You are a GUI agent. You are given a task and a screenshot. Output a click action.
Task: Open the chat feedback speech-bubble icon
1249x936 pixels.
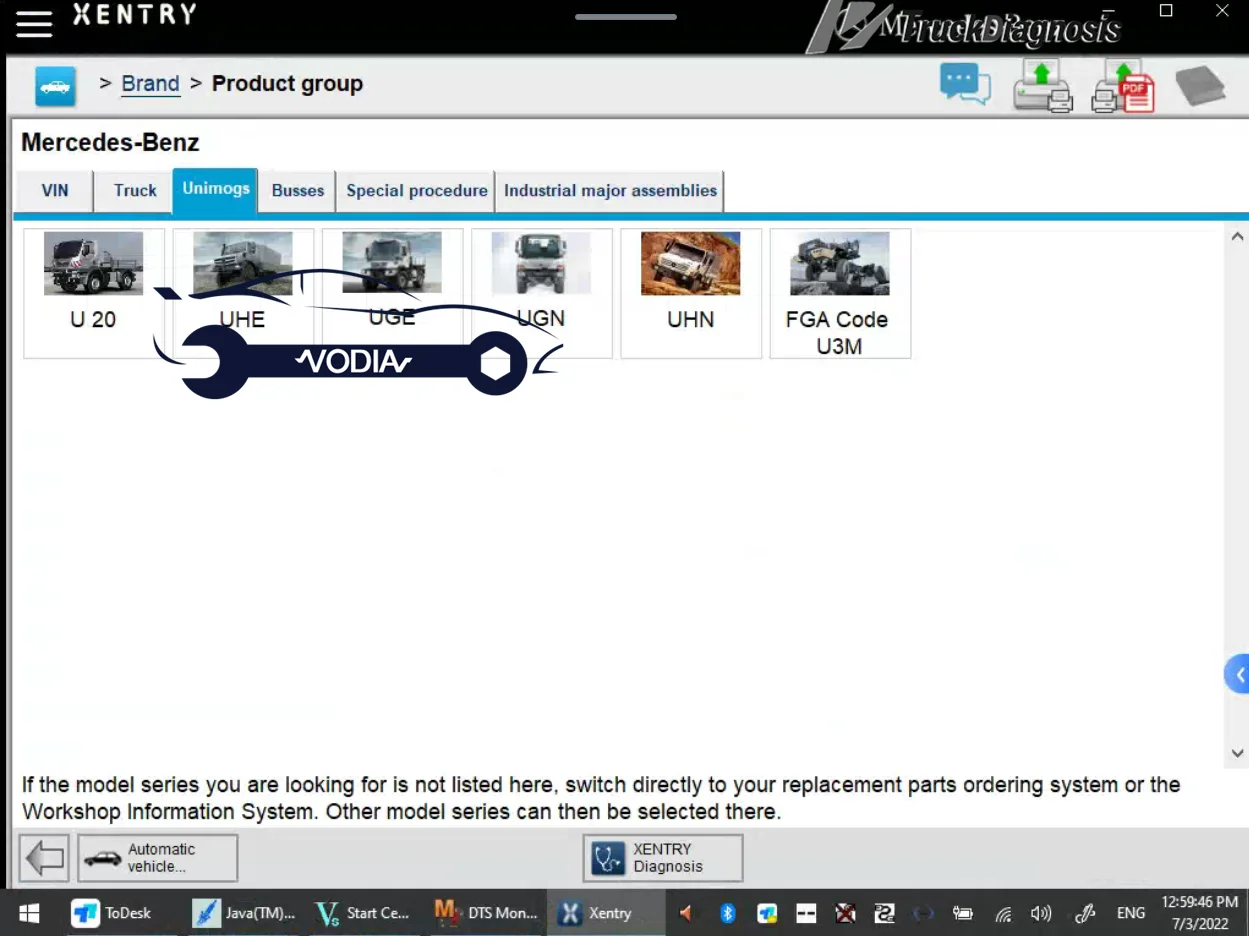click(x=965, y=84)
